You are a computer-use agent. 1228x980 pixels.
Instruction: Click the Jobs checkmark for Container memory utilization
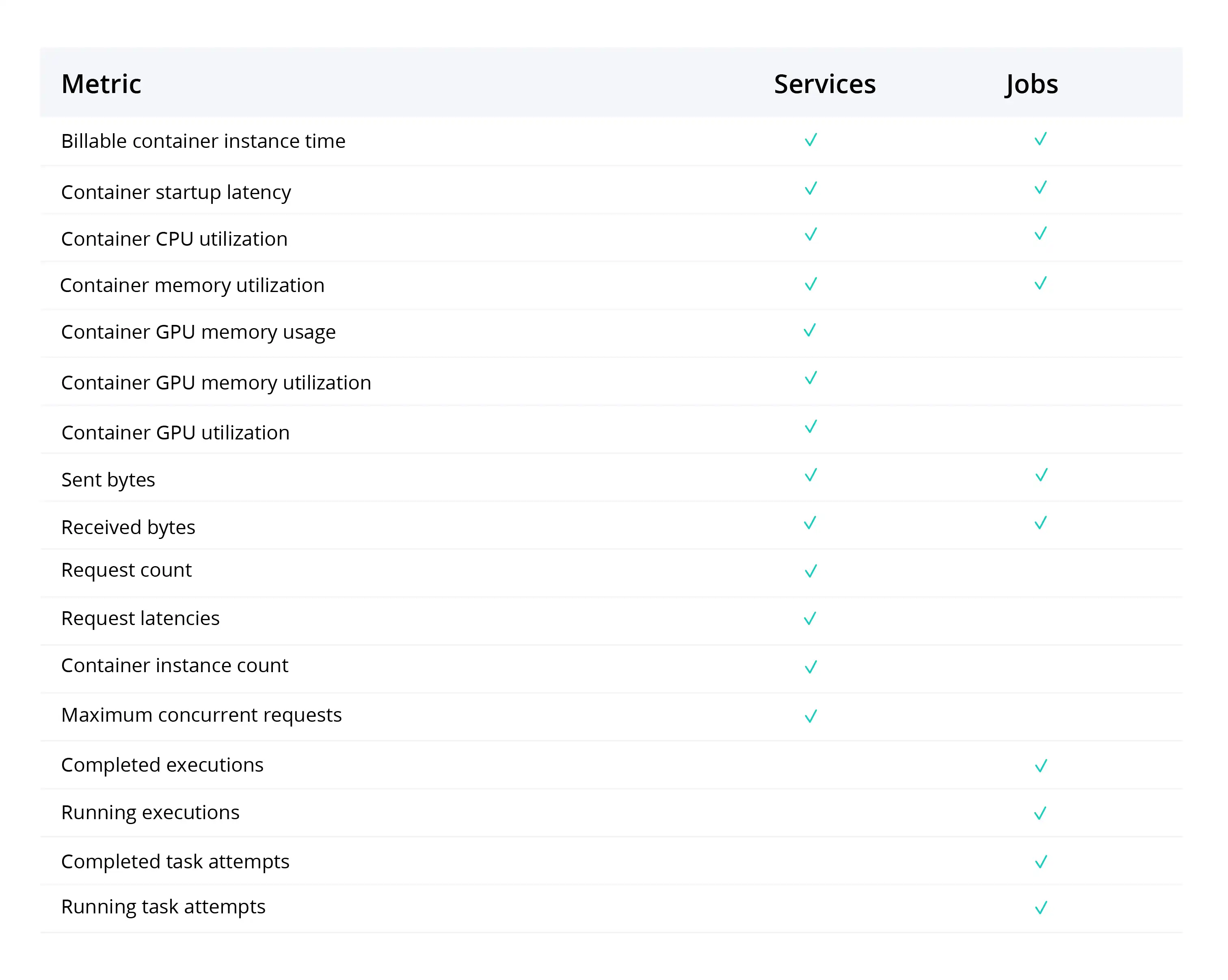(1041, 283)
